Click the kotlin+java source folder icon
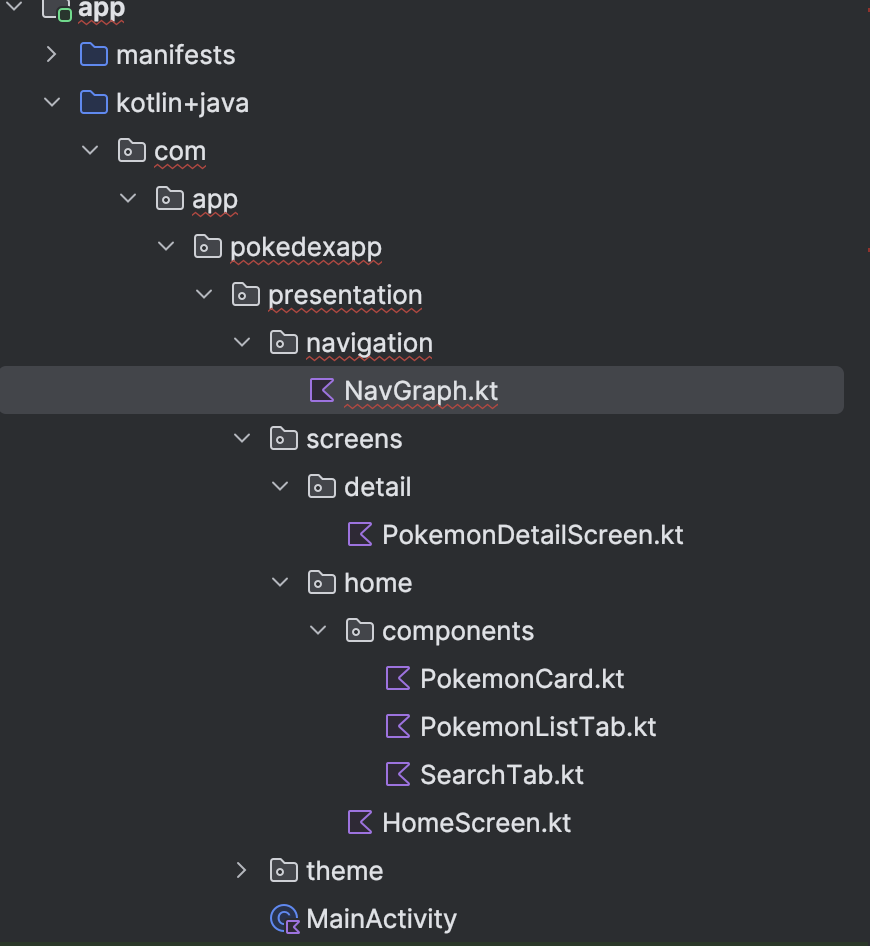 pyautogui.click(x=94, y=102)
